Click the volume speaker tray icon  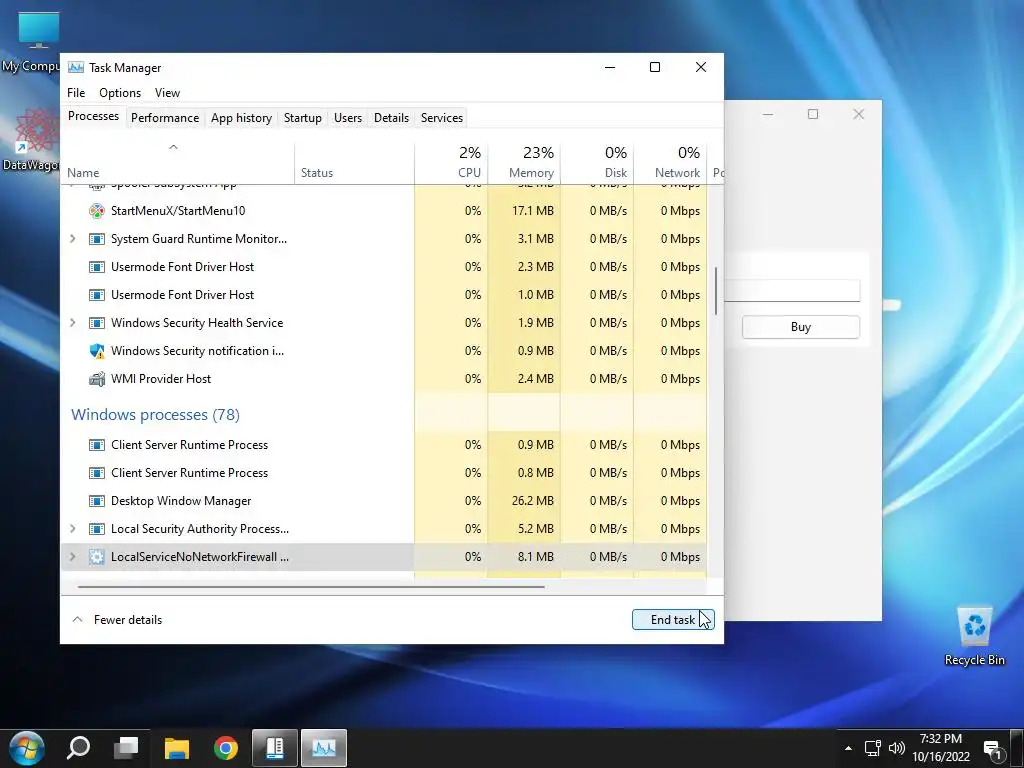pyautogui.click(x=897, y=748)
